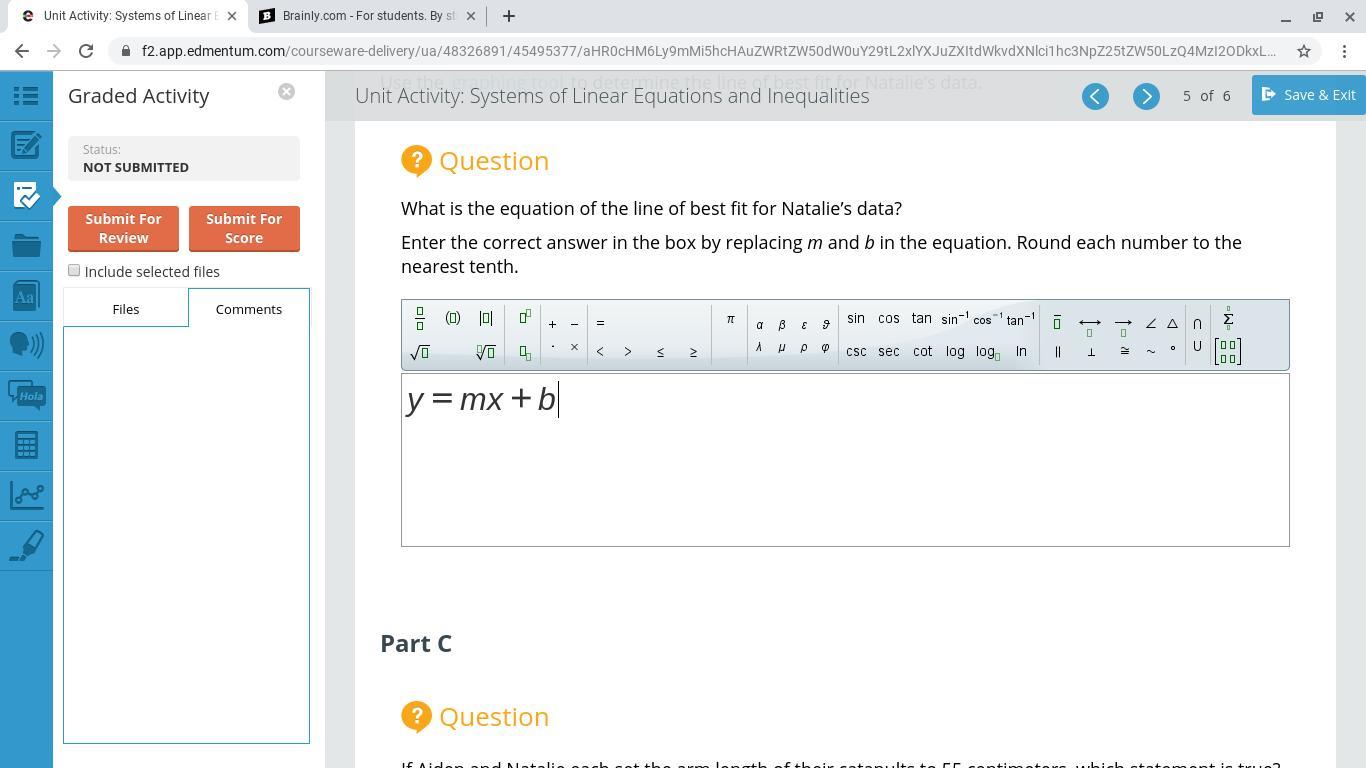Insert the angle symbol

pos(1151,323)
